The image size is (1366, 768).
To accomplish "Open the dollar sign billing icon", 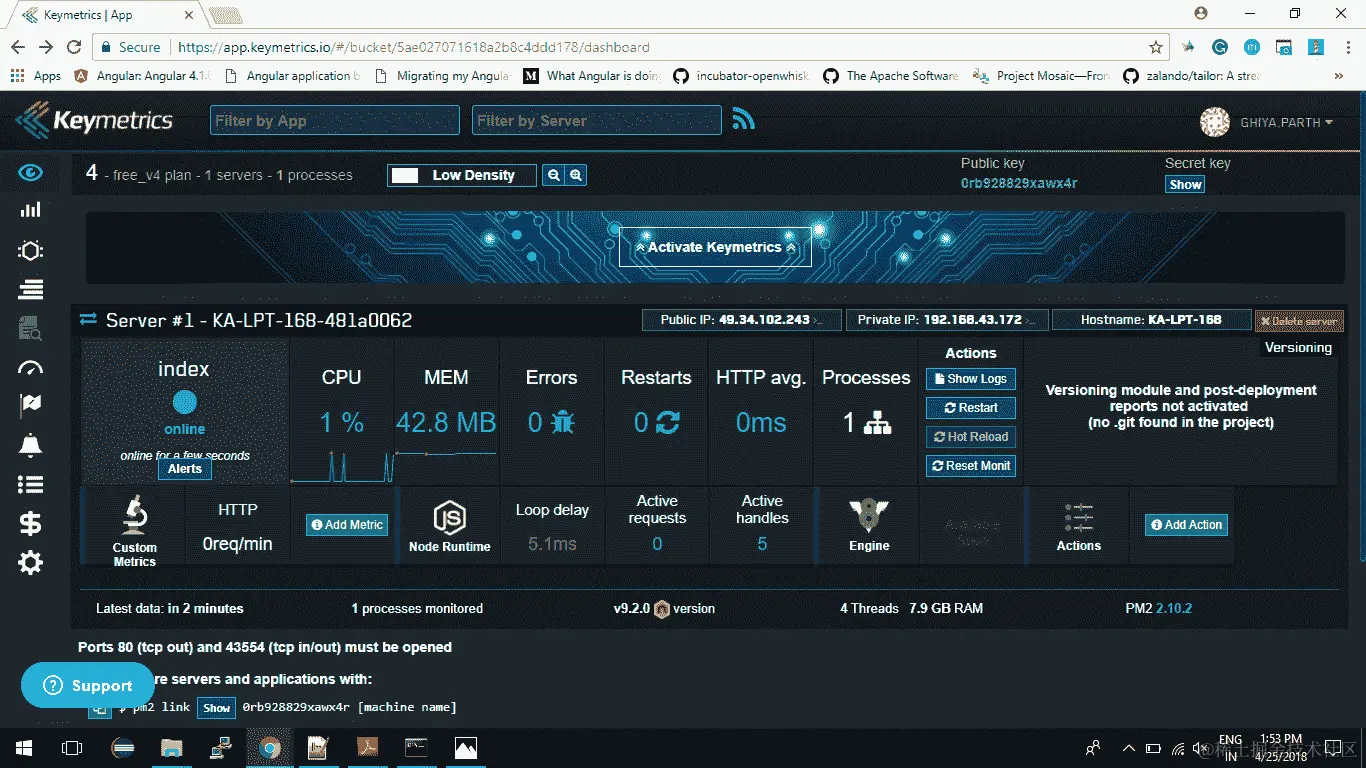I will (31, 523).
